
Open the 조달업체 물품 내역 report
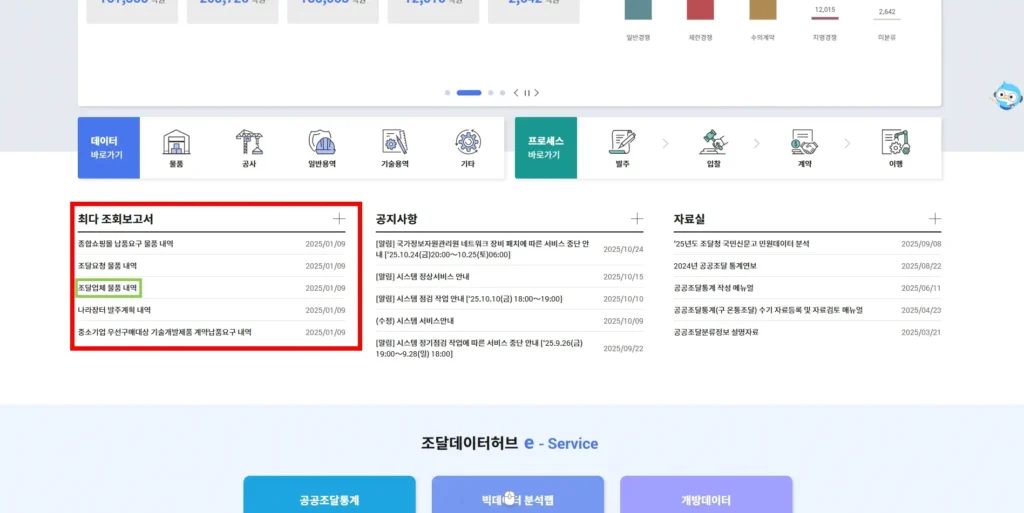point(108,288)
